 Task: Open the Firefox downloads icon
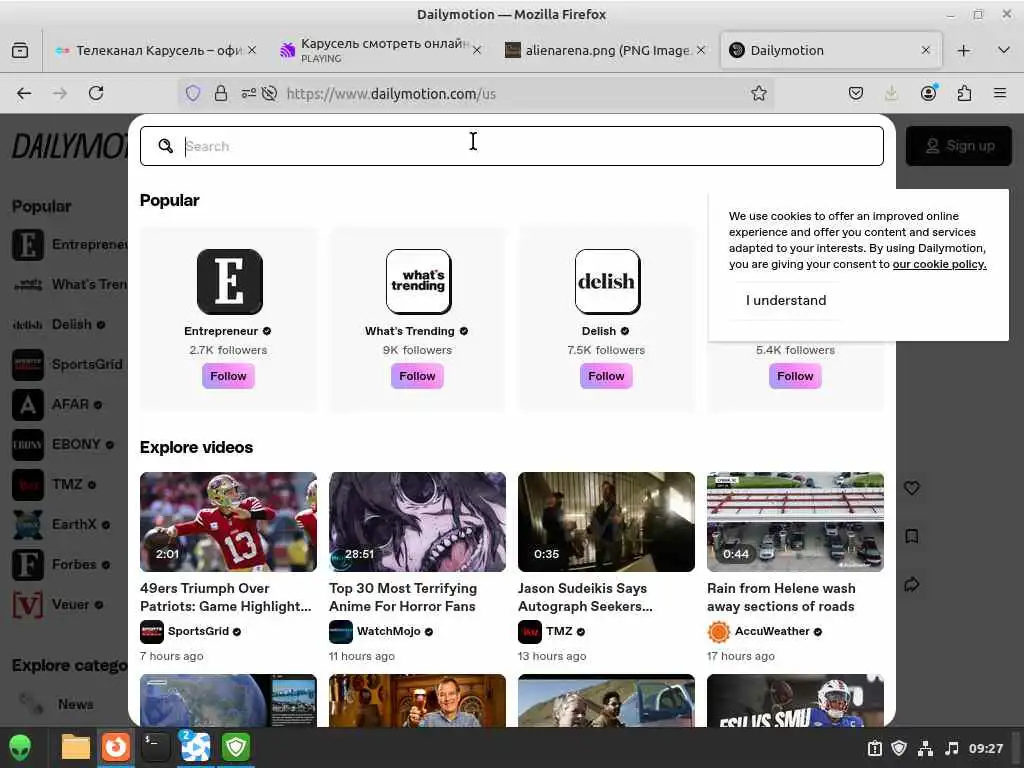point(891,93)
